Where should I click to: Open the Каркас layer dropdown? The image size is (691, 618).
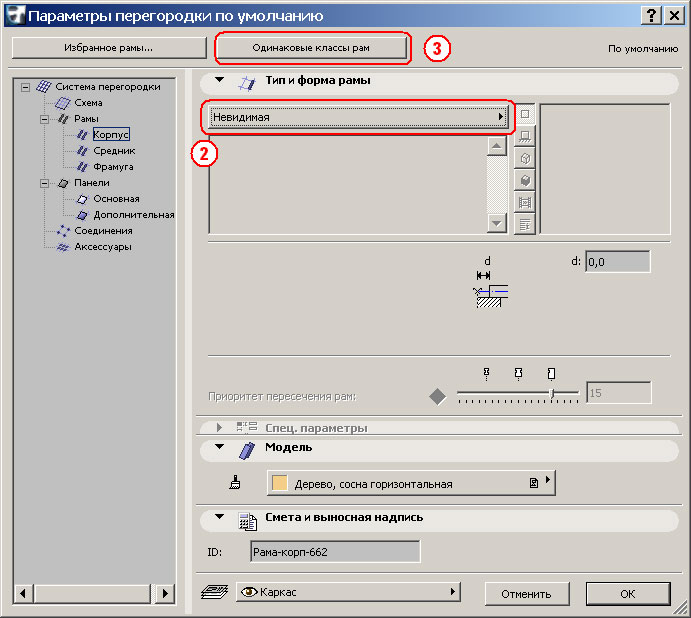349,593
